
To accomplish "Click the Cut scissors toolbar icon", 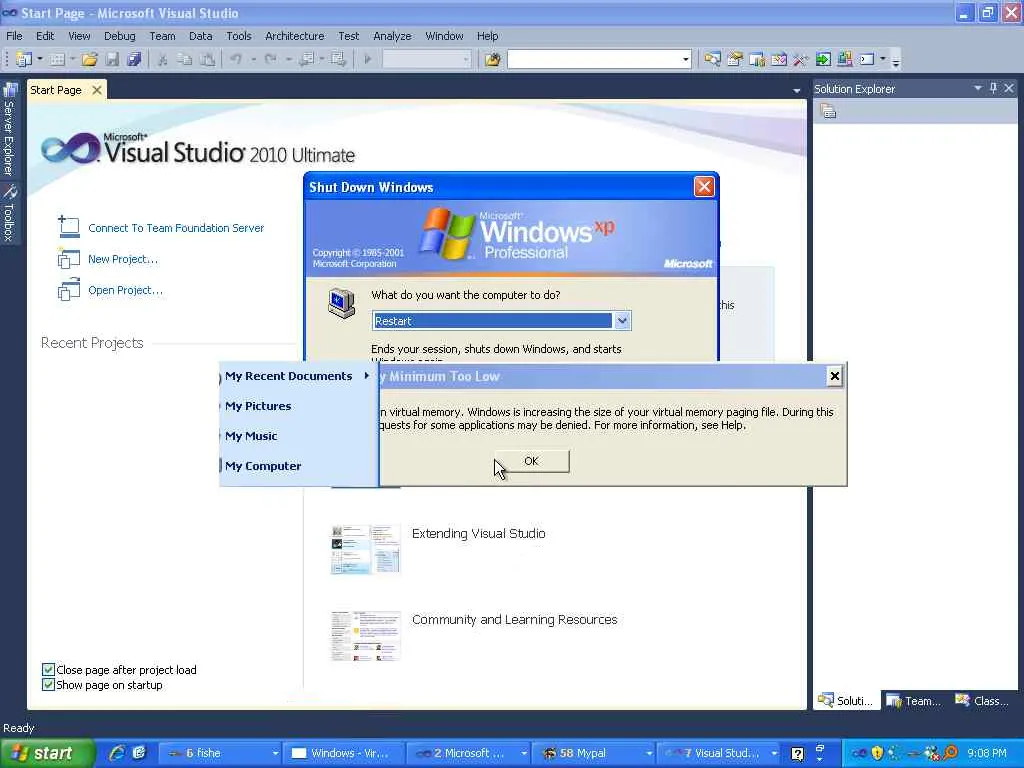I will point(163,59).
